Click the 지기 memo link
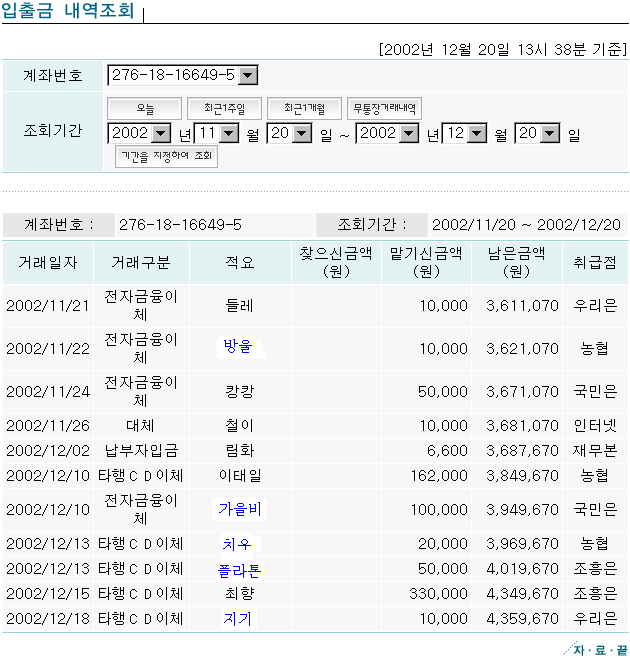The width and height of the screenshot is (630, 660). coord(238,619)
